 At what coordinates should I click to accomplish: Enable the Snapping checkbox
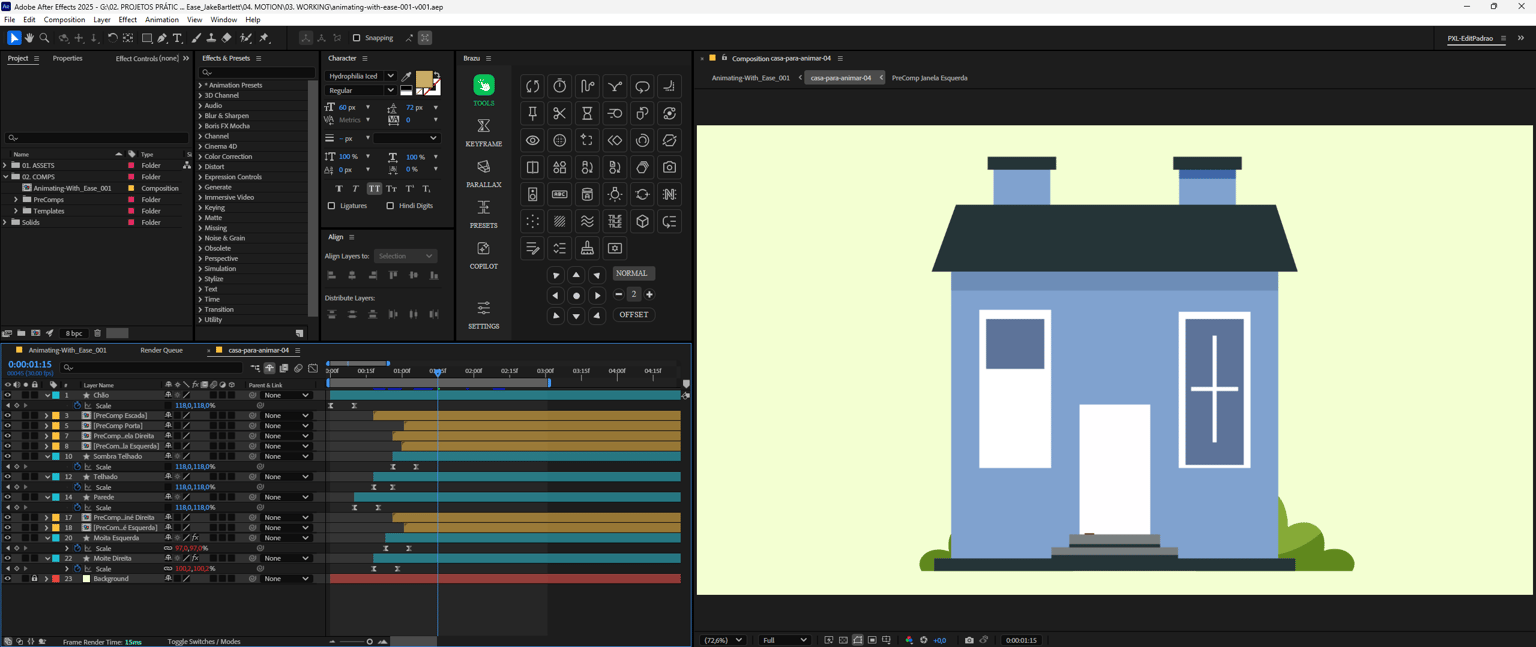[x=356, y=38]
